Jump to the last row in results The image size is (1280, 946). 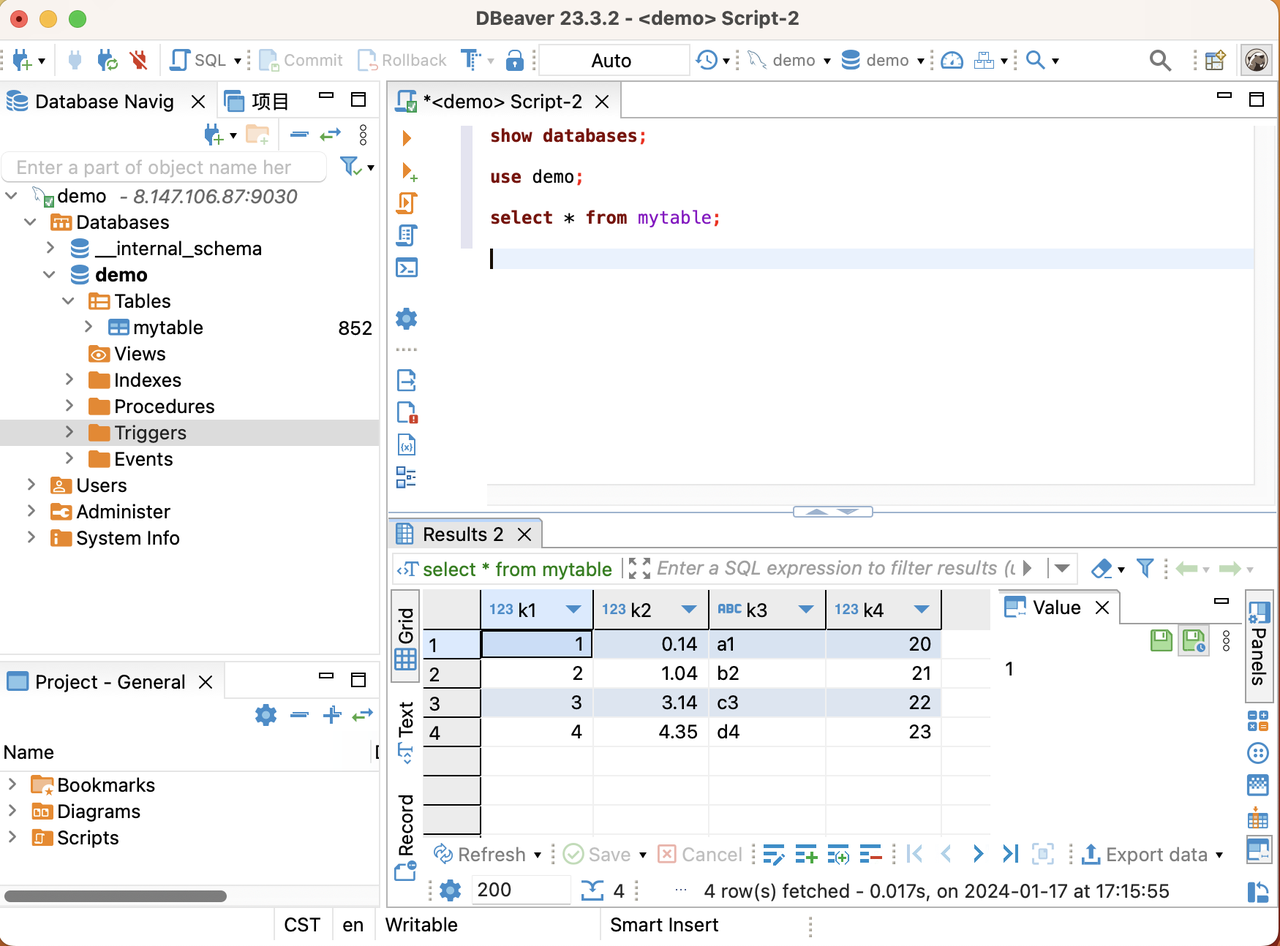1009,854
